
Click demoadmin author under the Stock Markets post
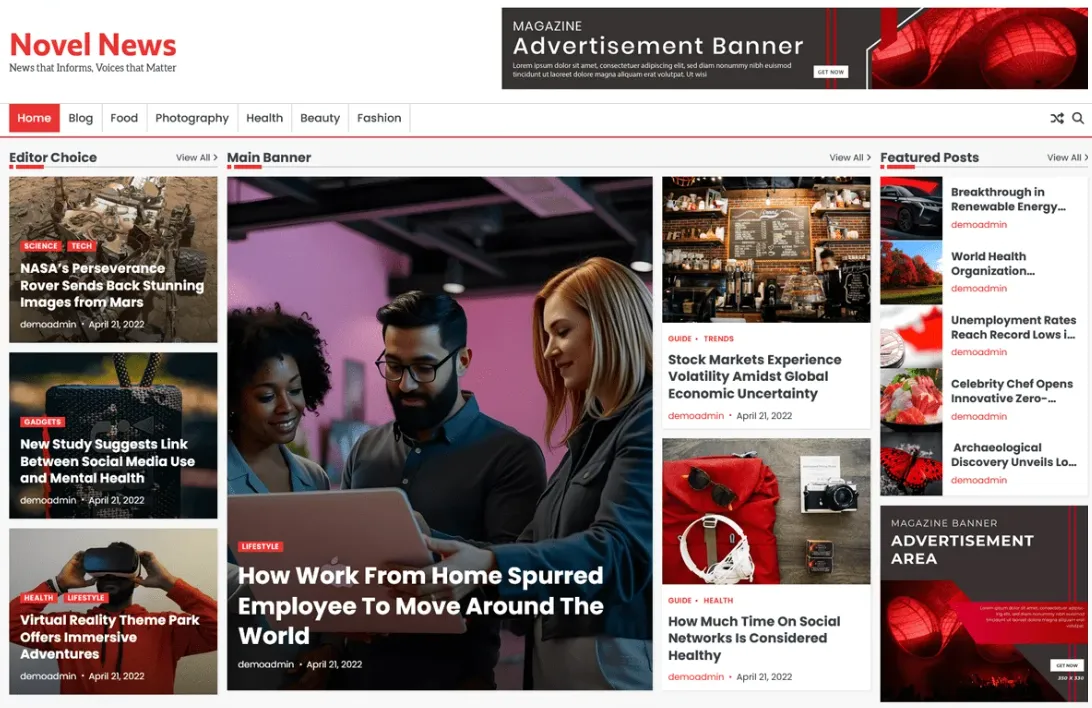tap(696, 416)
